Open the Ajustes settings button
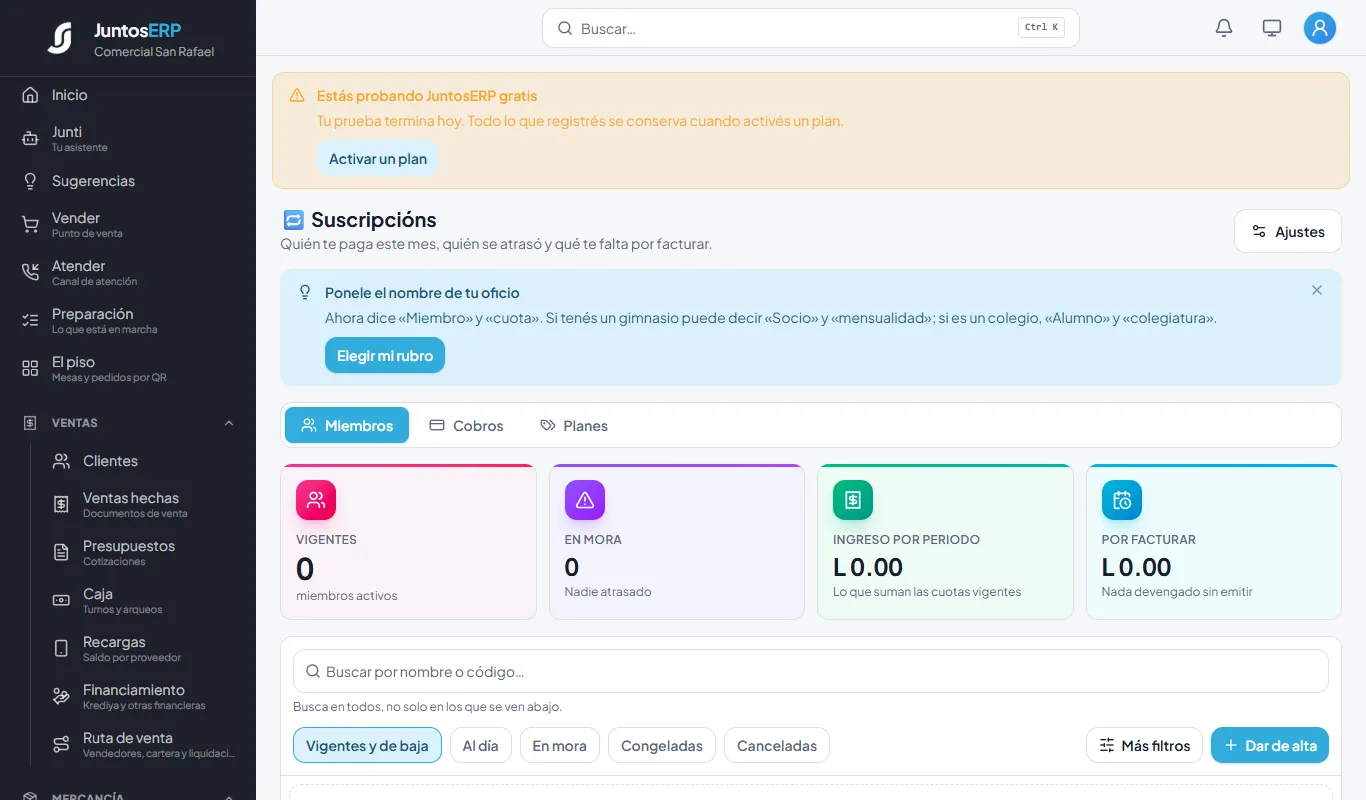The width and height of the screenshot is (1366, 800). tap(1288, 231)
